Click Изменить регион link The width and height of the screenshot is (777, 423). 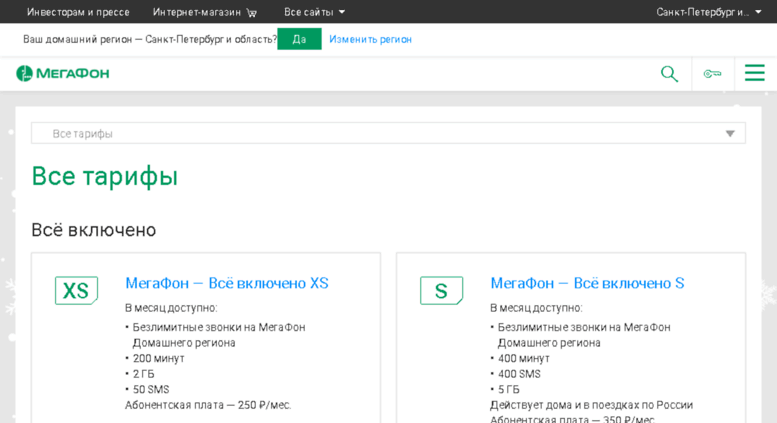[370, 39]
